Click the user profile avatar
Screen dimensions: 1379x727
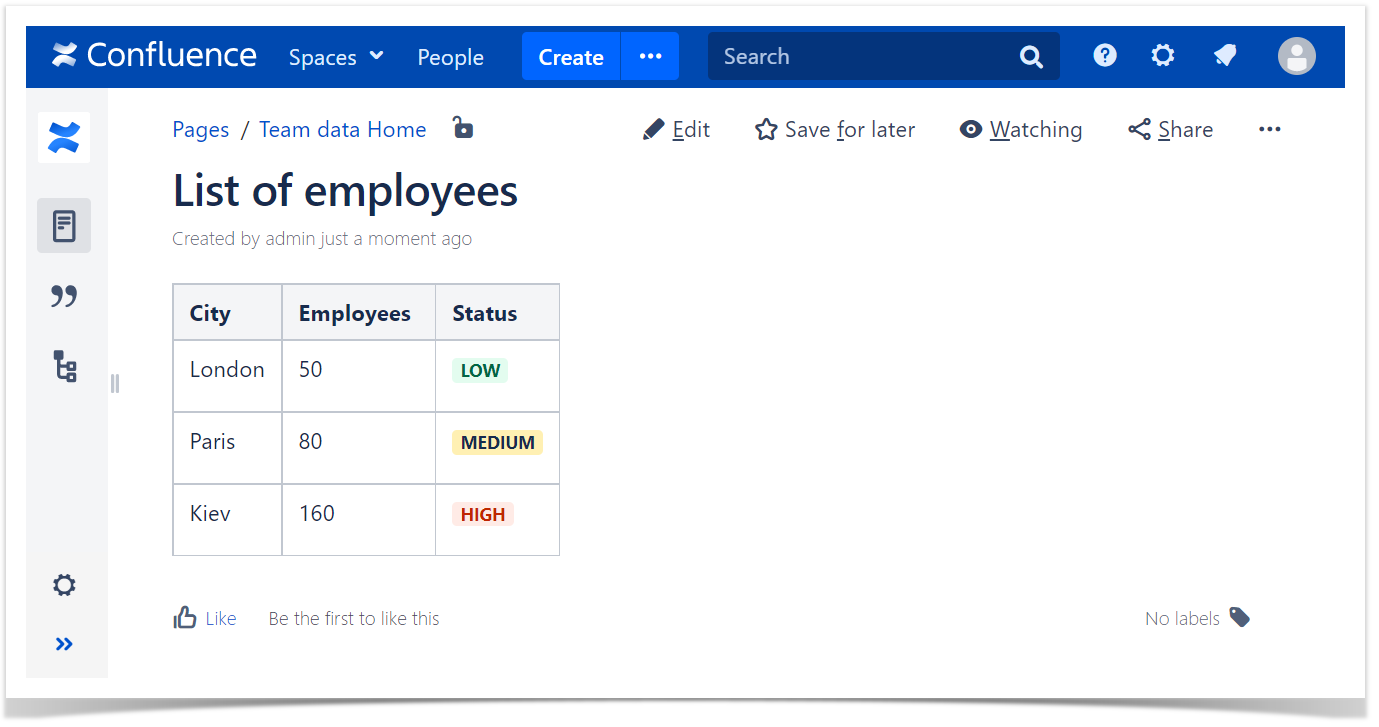click(1296, 56)
